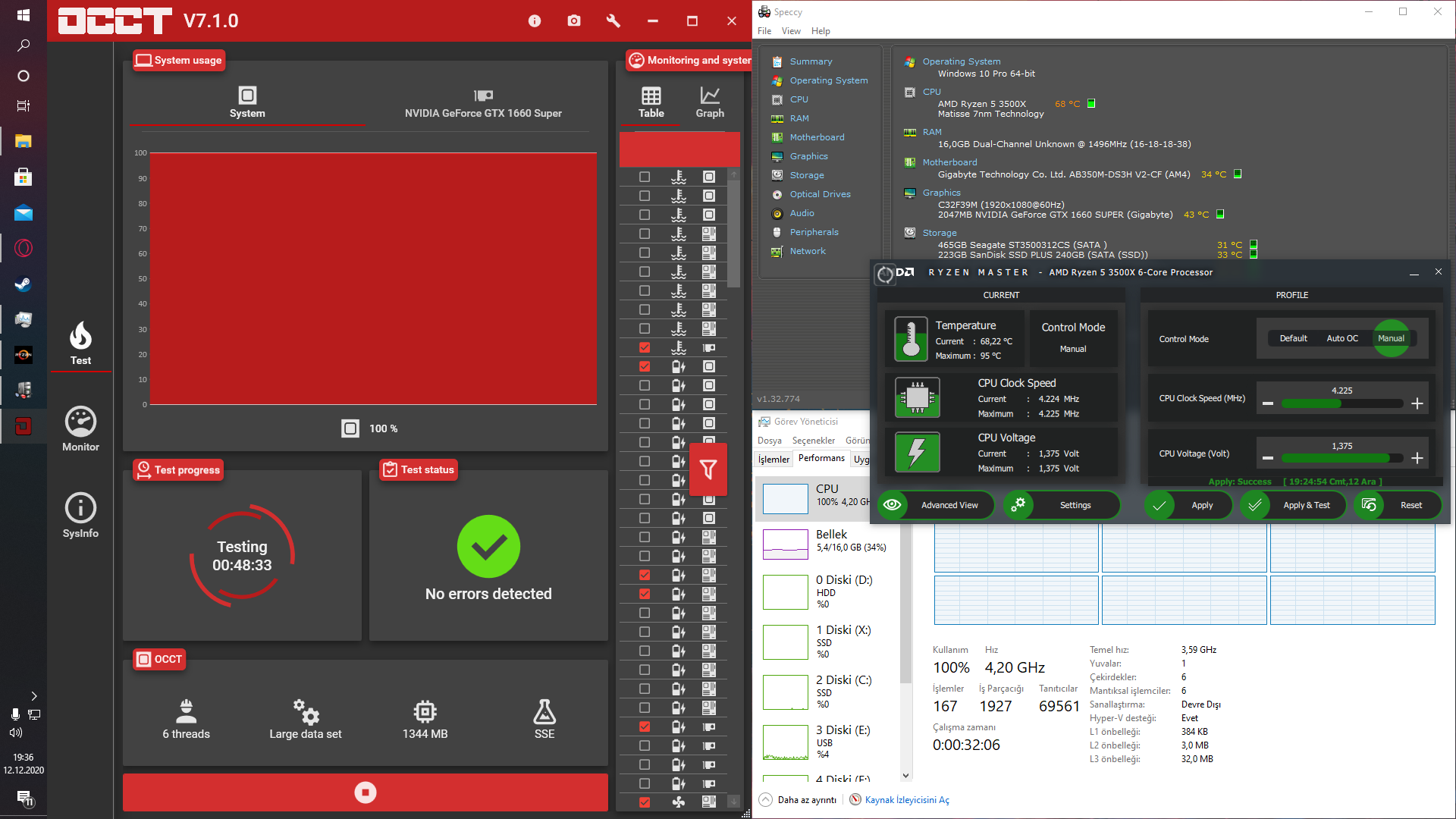Expand hidden tray icons chevron

click(33, 696)
